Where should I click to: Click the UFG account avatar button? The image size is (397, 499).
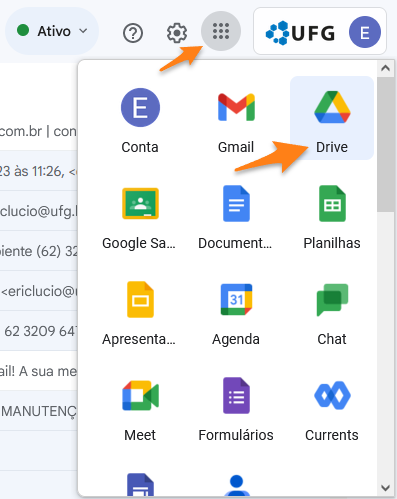(x=365, y=32)
